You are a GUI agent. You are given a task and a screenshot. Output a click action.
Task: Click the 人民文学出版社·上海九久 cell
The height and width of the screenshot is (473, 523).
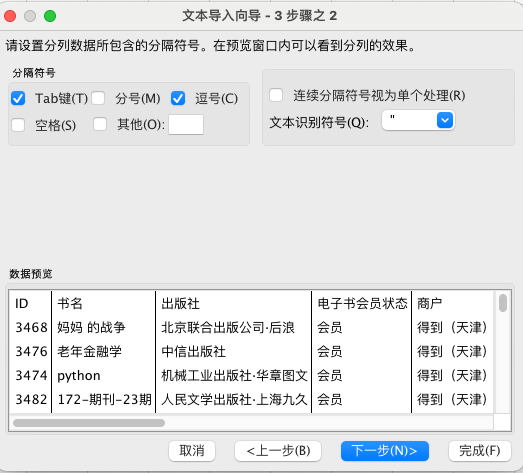(x=234, y=400)
